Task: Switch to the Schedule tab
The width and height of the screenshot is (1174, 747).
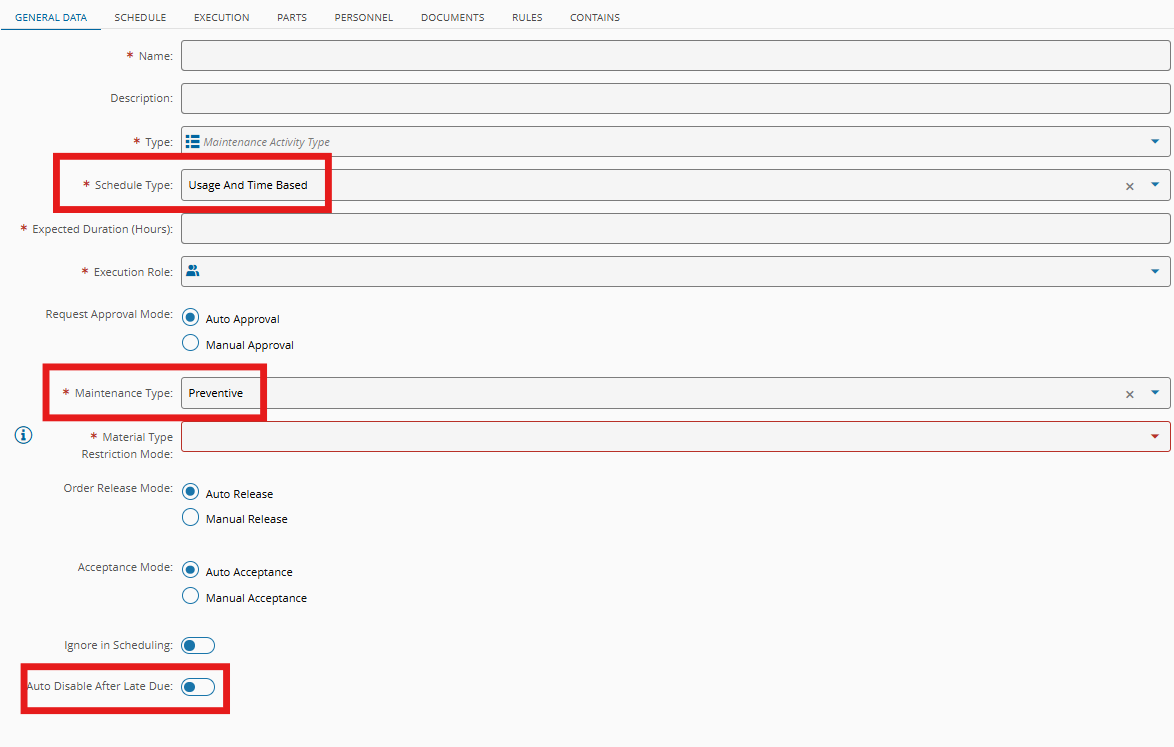Action: click(140, 17)
